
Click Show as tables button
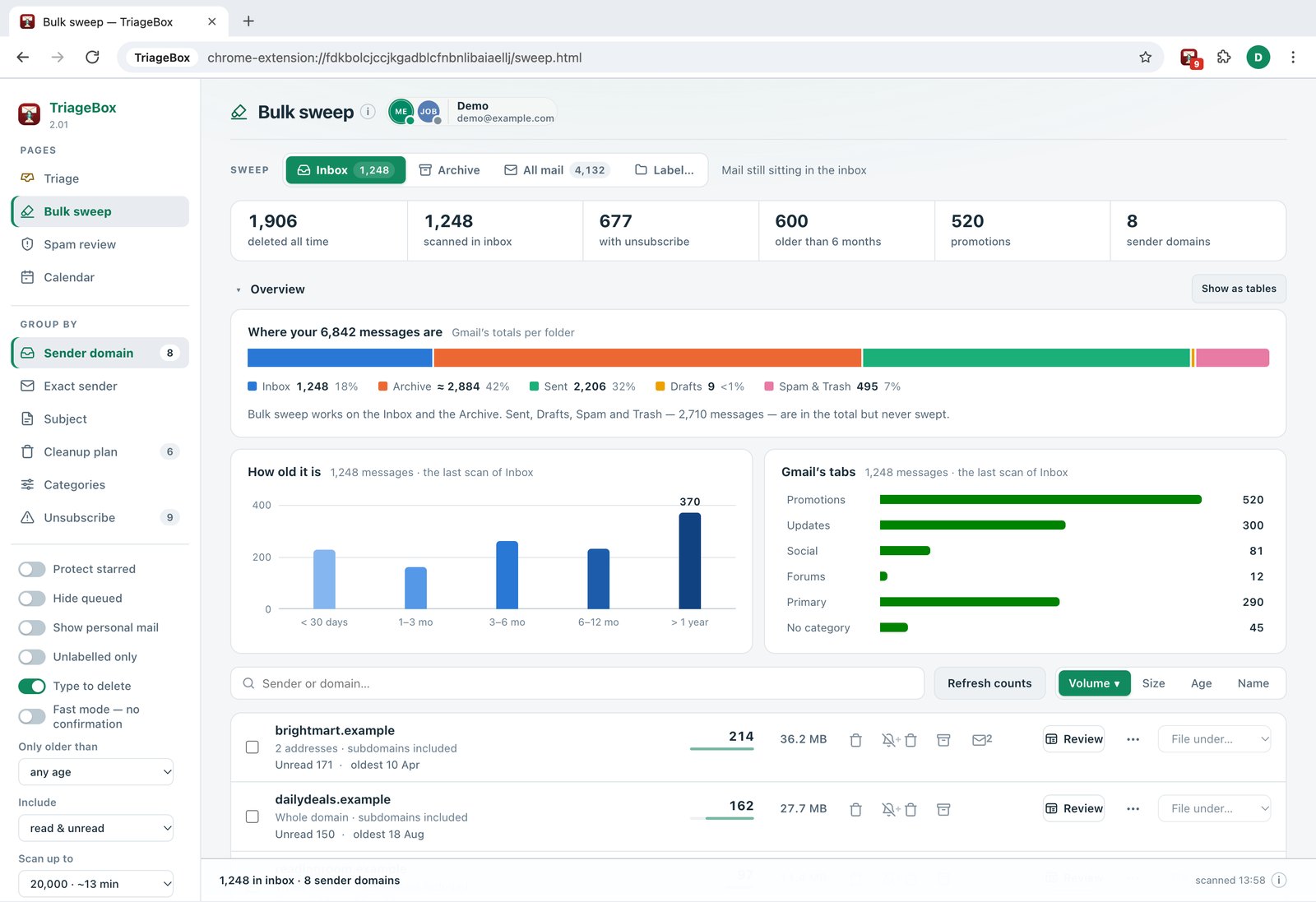coord(1239,289)
